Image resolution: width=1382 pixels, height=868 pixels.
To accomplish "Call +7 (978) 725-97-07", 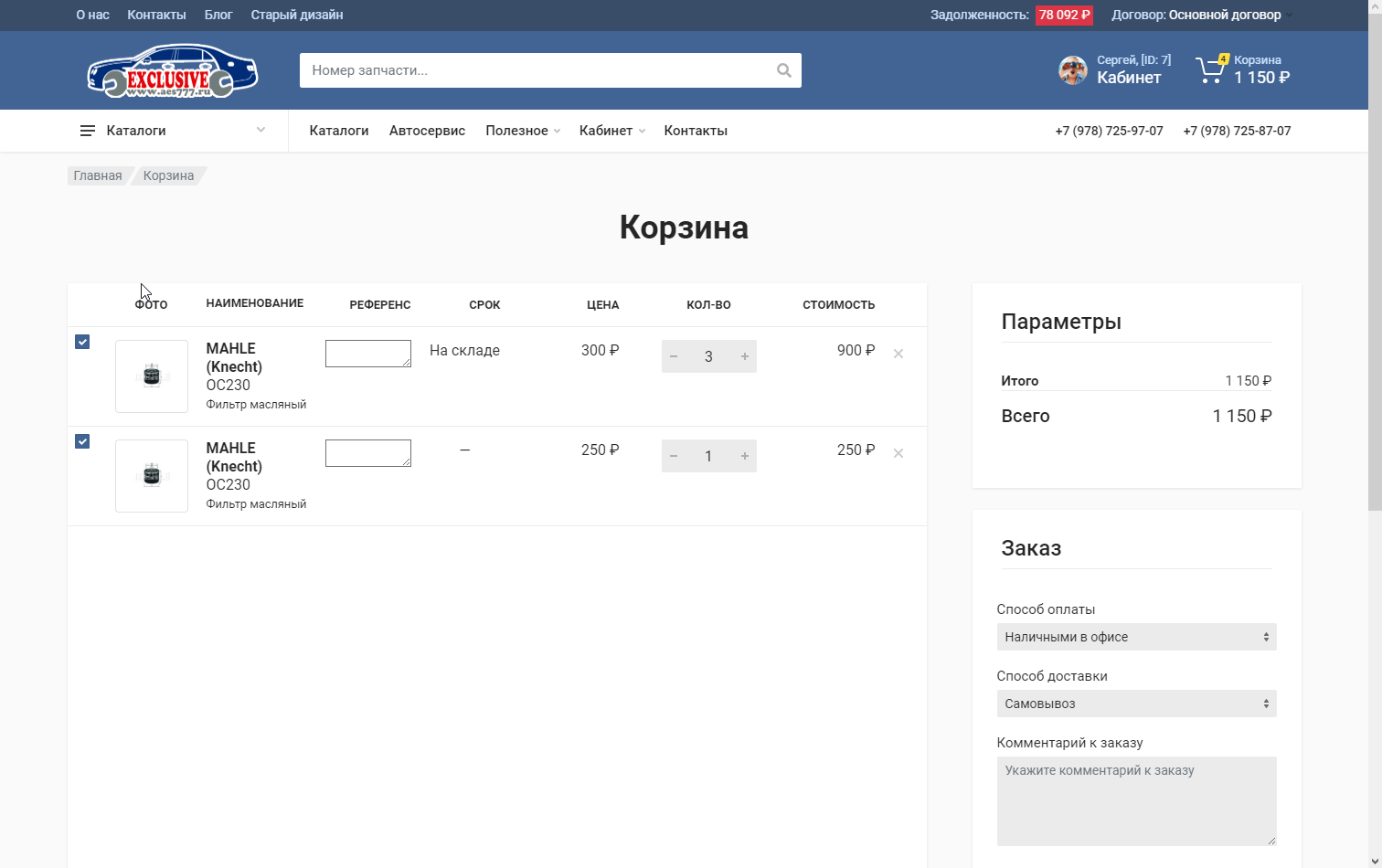I will (x=1109, y=131).
